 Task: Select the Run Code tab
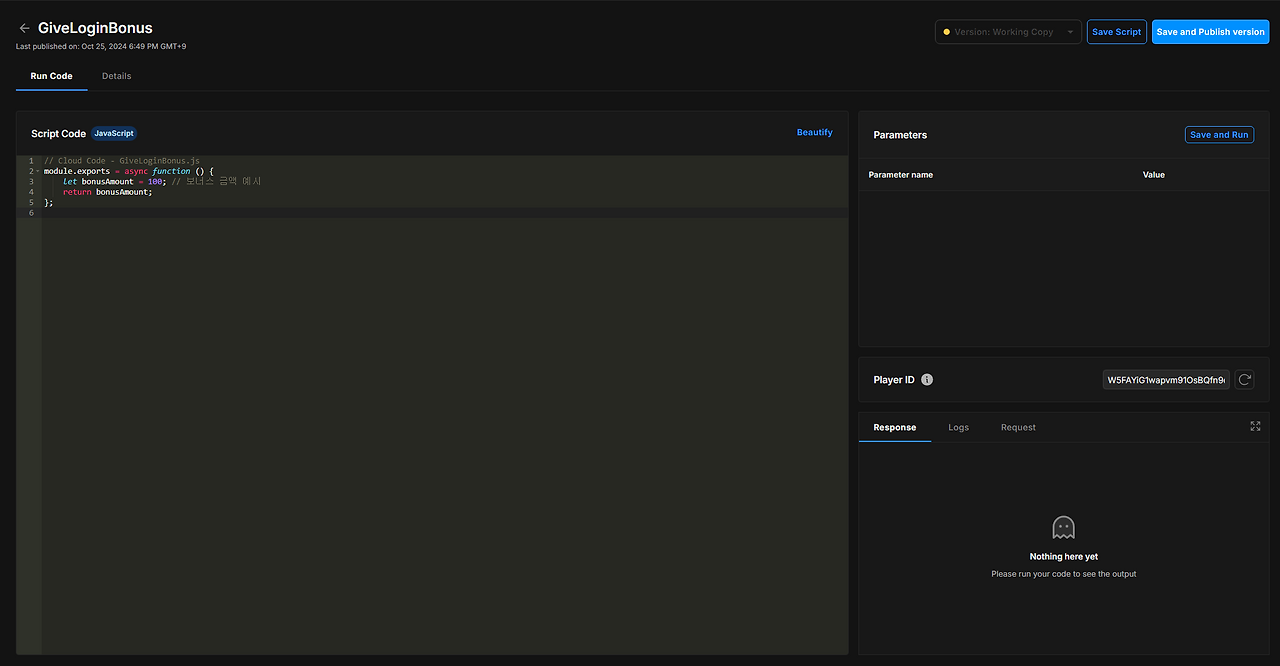point(51,75)
